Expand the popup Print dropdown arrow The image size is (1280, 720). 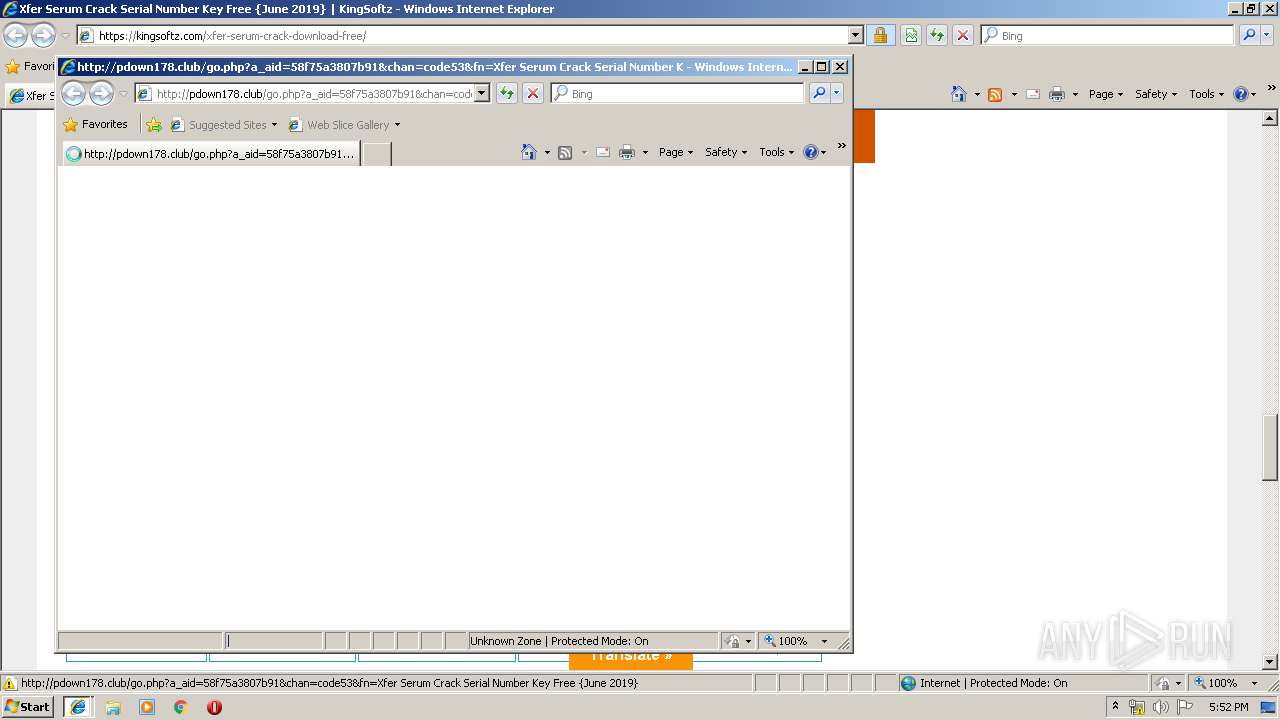(645, 152)
